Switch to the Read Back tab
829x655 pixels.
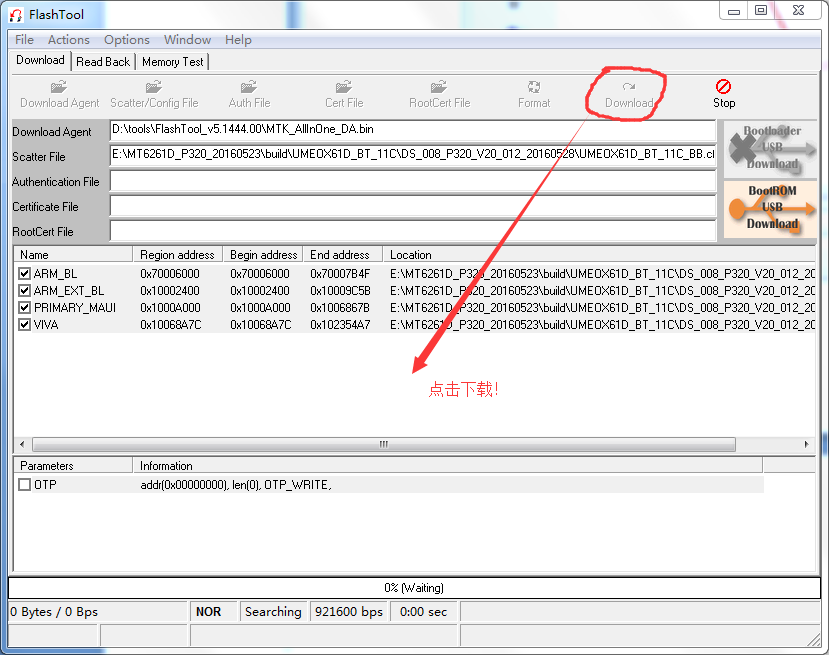tap(102, 61)
